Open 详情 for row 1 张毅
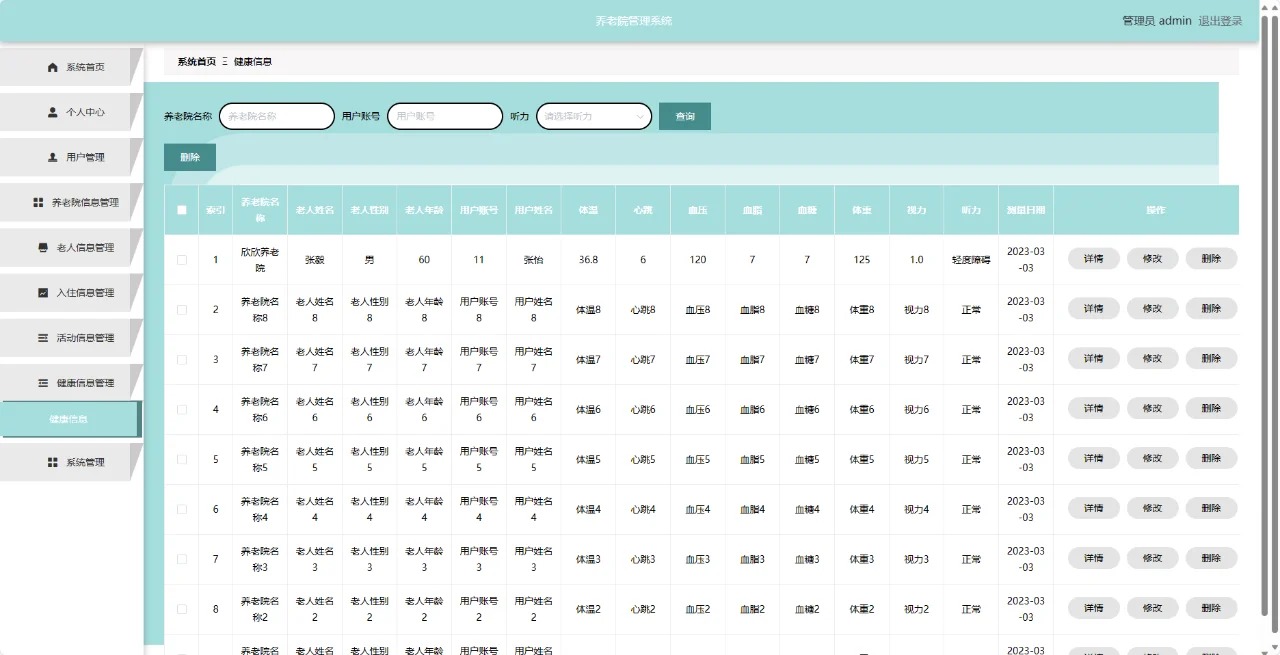The height and width of the screenshot is (655, 1280). tap(1094, 258)
